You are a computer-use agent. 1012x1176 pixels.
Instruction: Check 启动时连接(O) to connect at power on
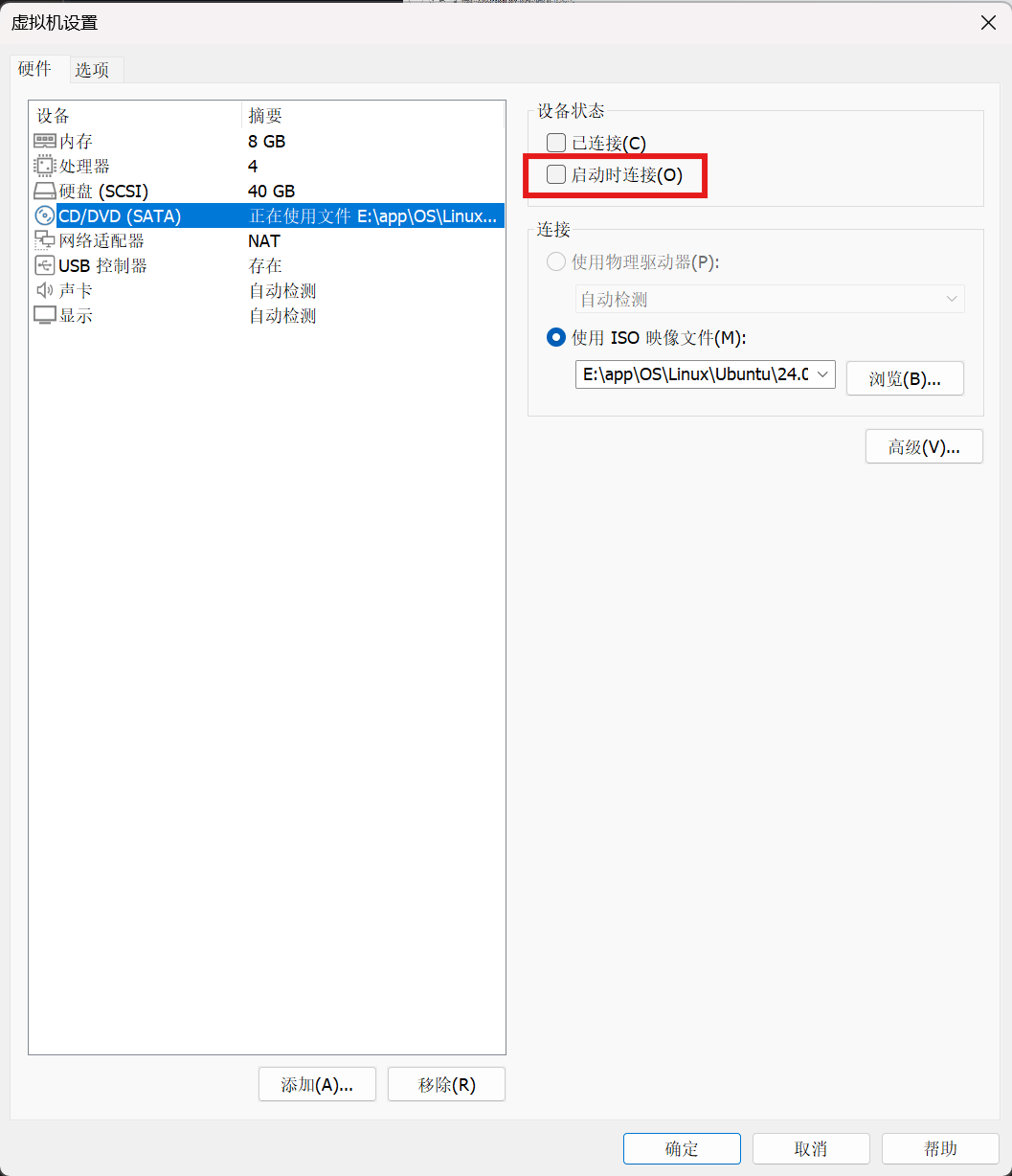click(555, 174)
